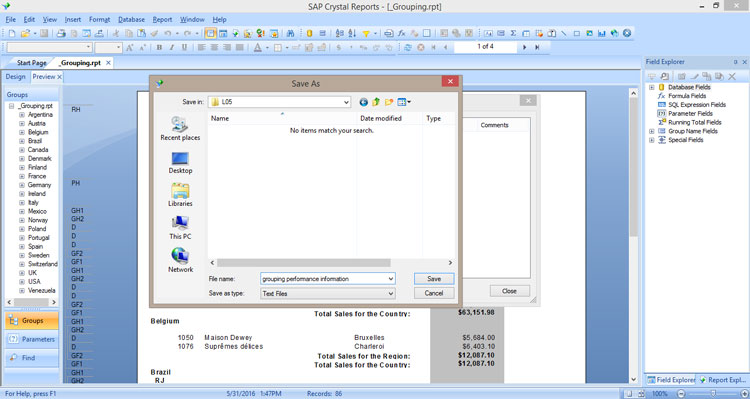
Task: Click the yellow funnel Select Expert icon
Action: coord(366,33)
